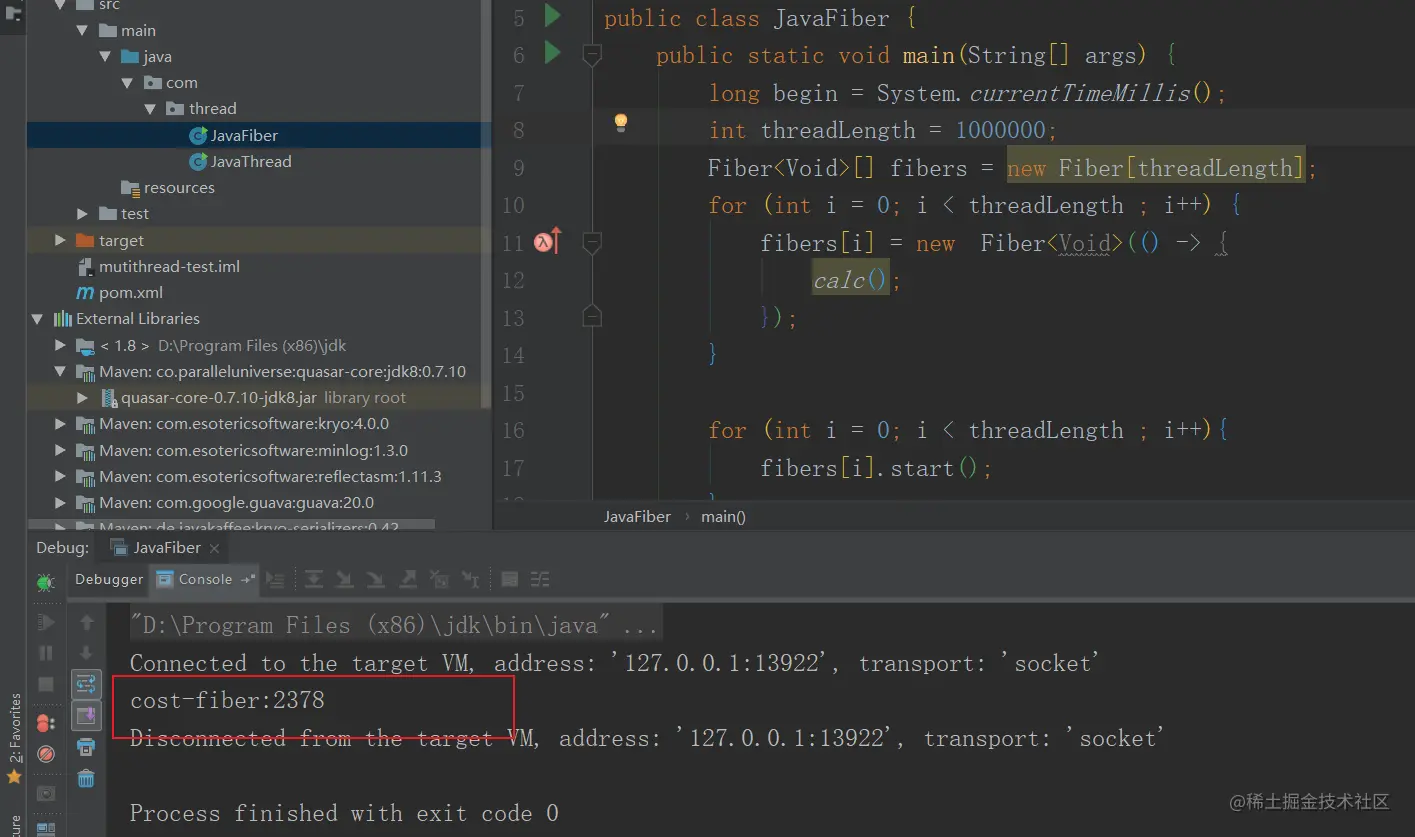
Task: Collapse main method with line 6 fold marker
Action: pyautogui.click(x=592, y=55)
